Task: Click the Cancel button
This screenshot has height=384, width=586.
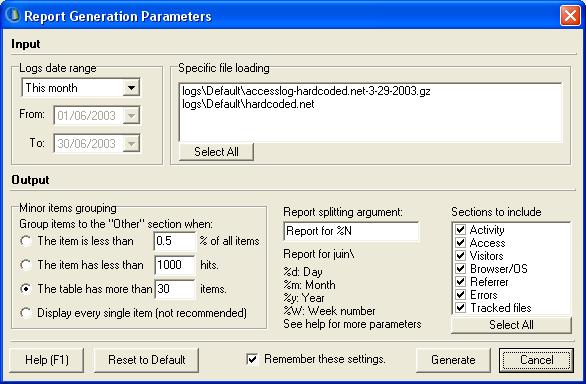Action: tap(536, 360)
